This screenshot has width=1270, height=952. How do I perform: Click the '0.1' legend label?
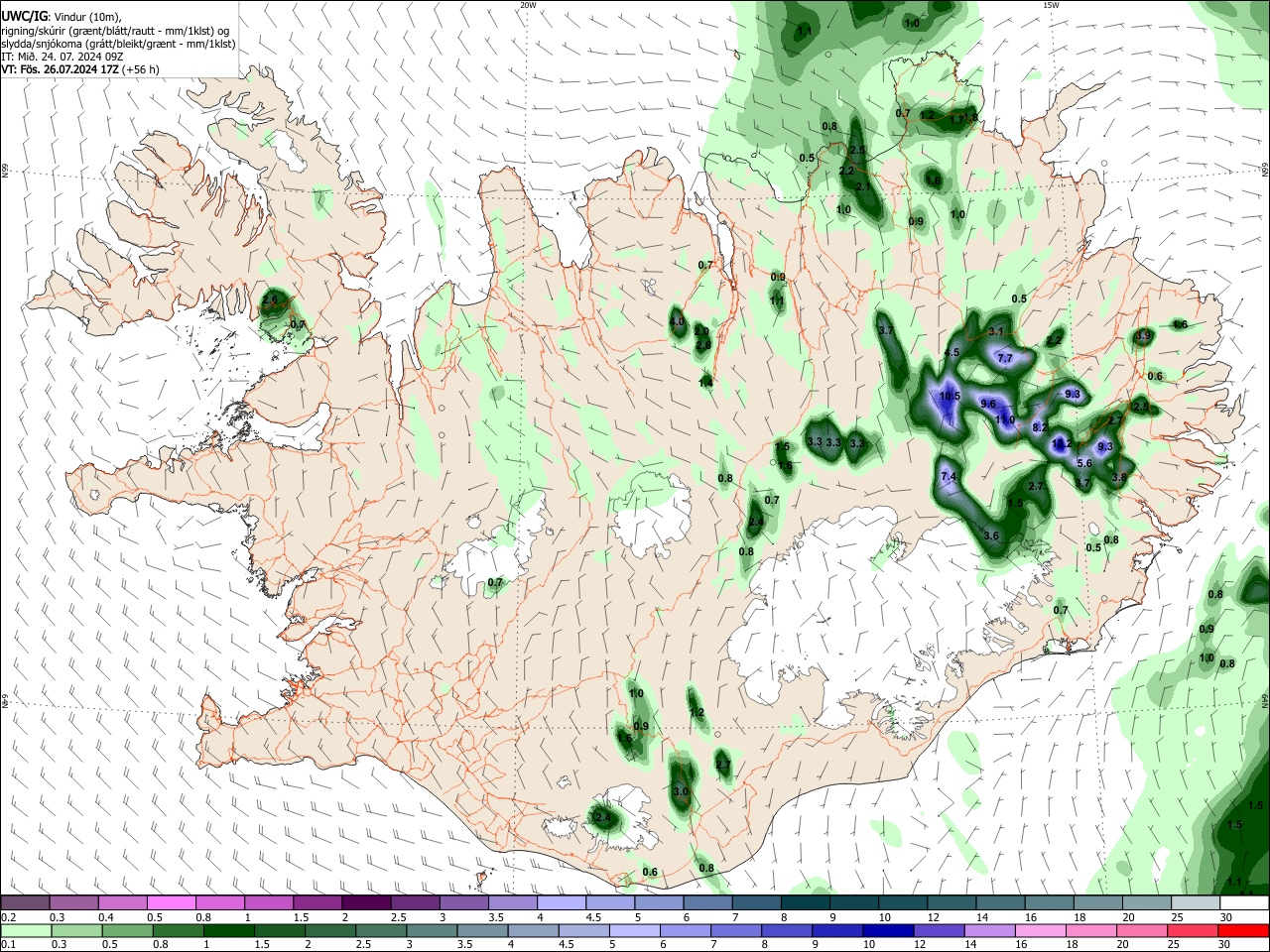point(8,945)
